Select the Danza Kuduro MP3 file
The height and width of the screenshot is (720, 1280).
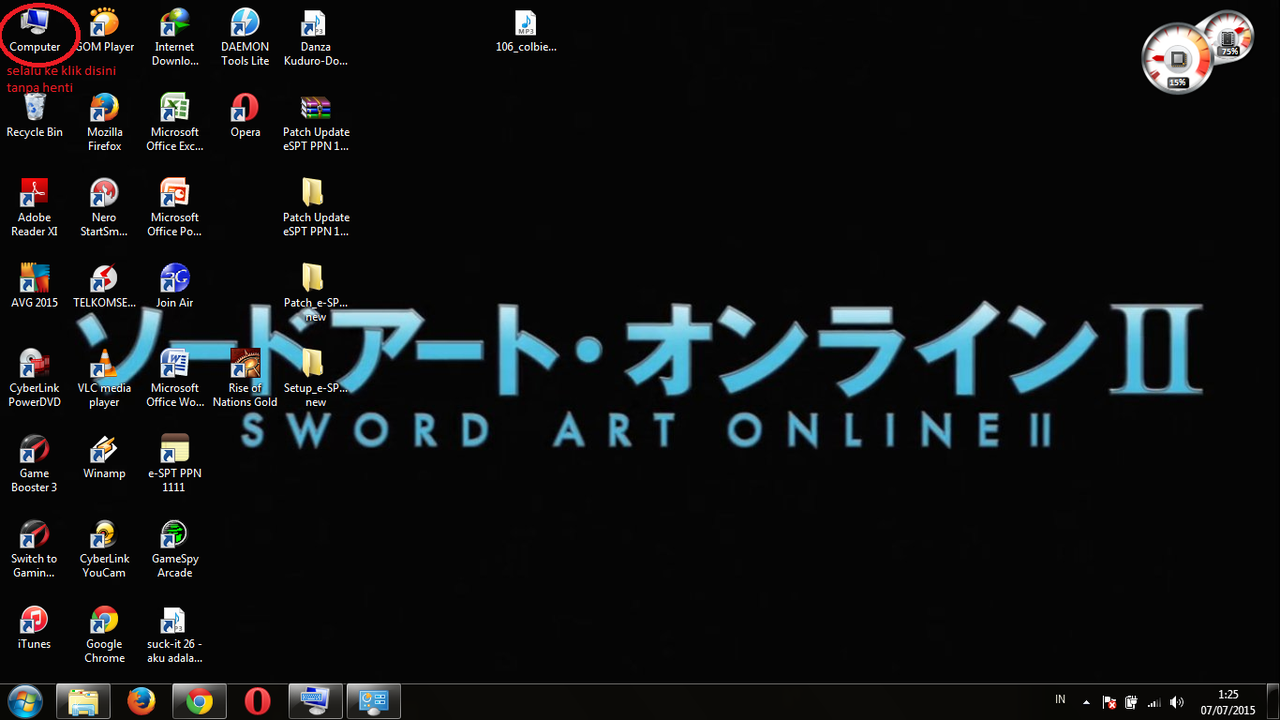point(315,37)
